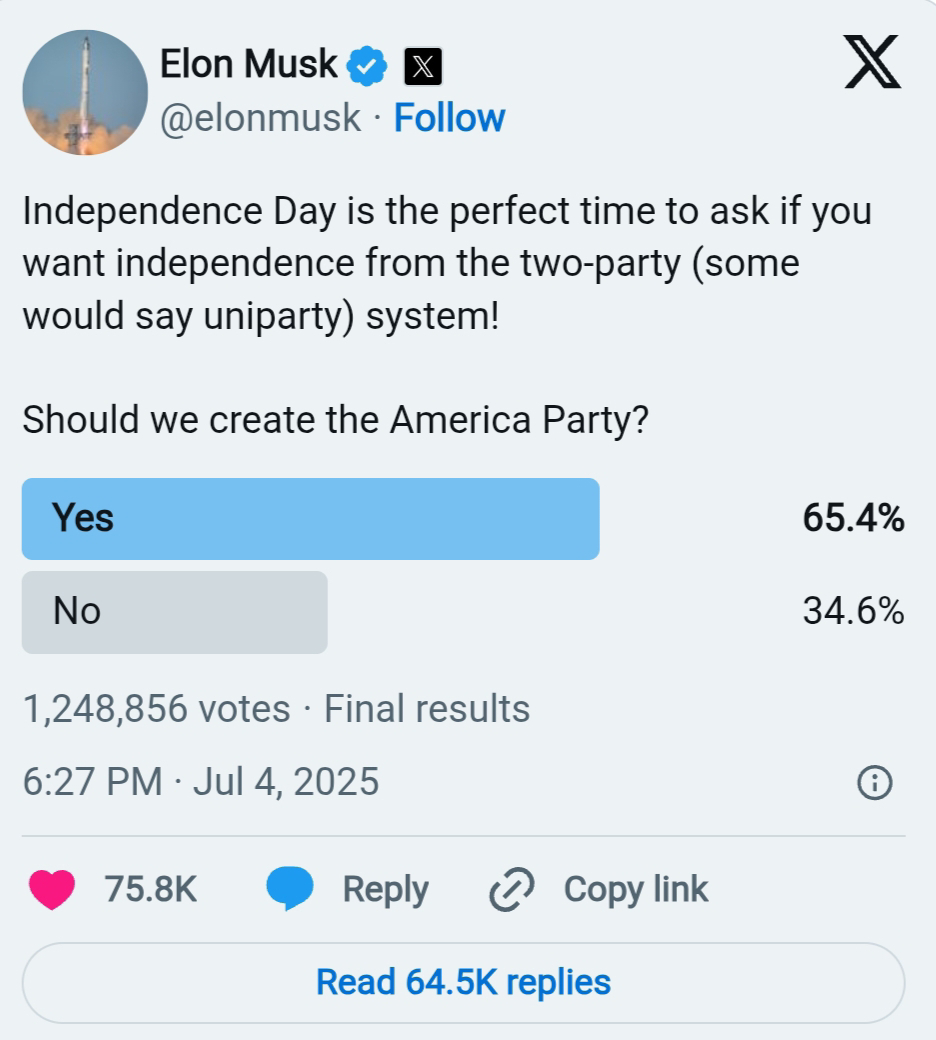This screenshot has height=1040, width=936.
Task: Open the Elon Musk profile name
Action: click(x=249, y=65)
